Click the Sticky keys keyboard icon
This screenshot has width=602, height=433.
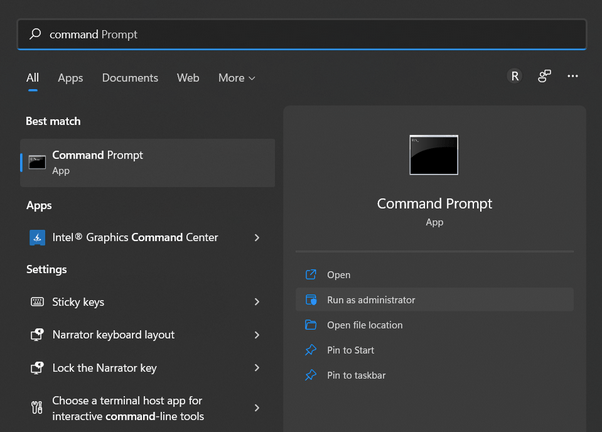pos(37,302)
